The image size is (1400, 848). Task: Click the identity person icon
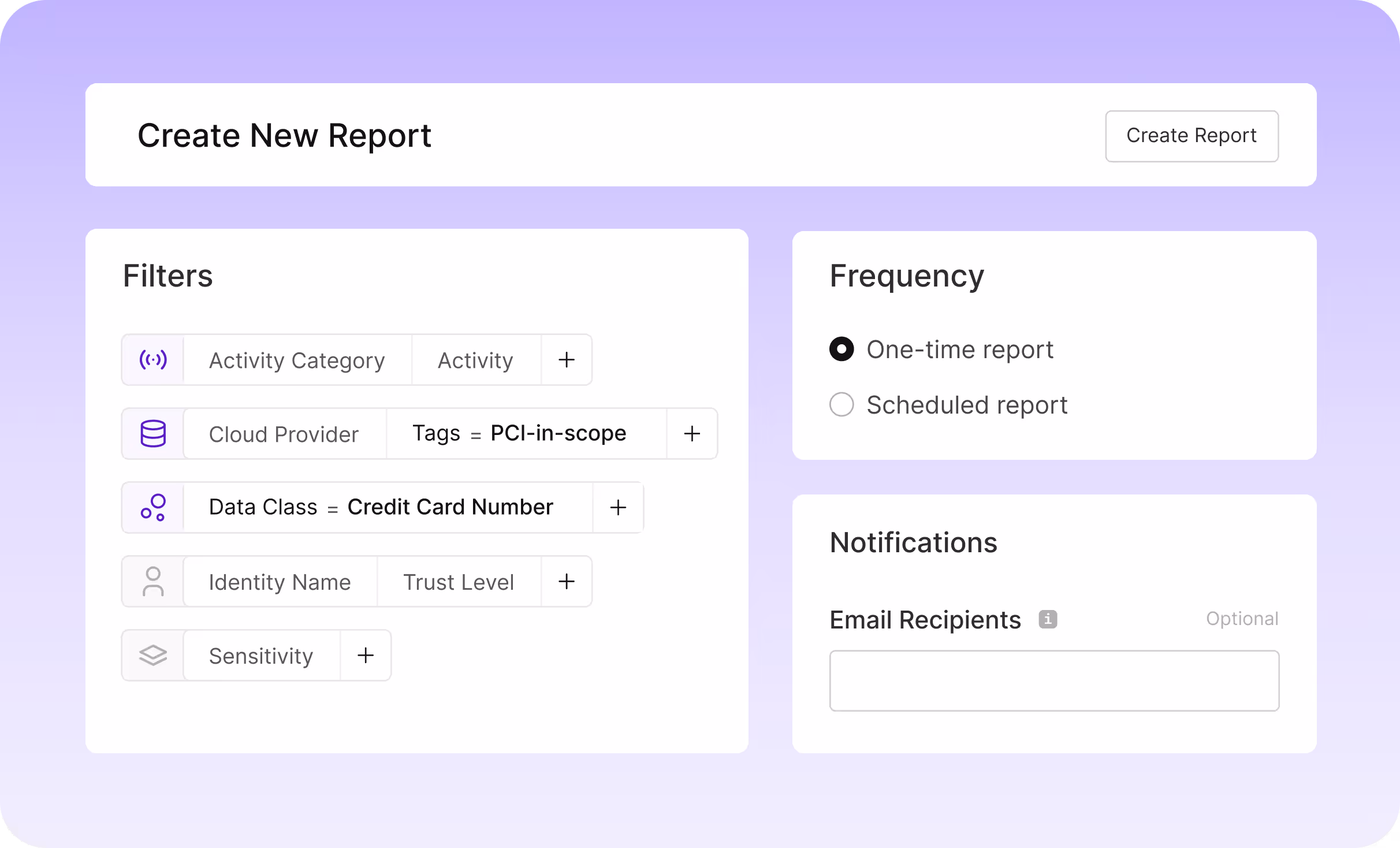pos(153,581)
